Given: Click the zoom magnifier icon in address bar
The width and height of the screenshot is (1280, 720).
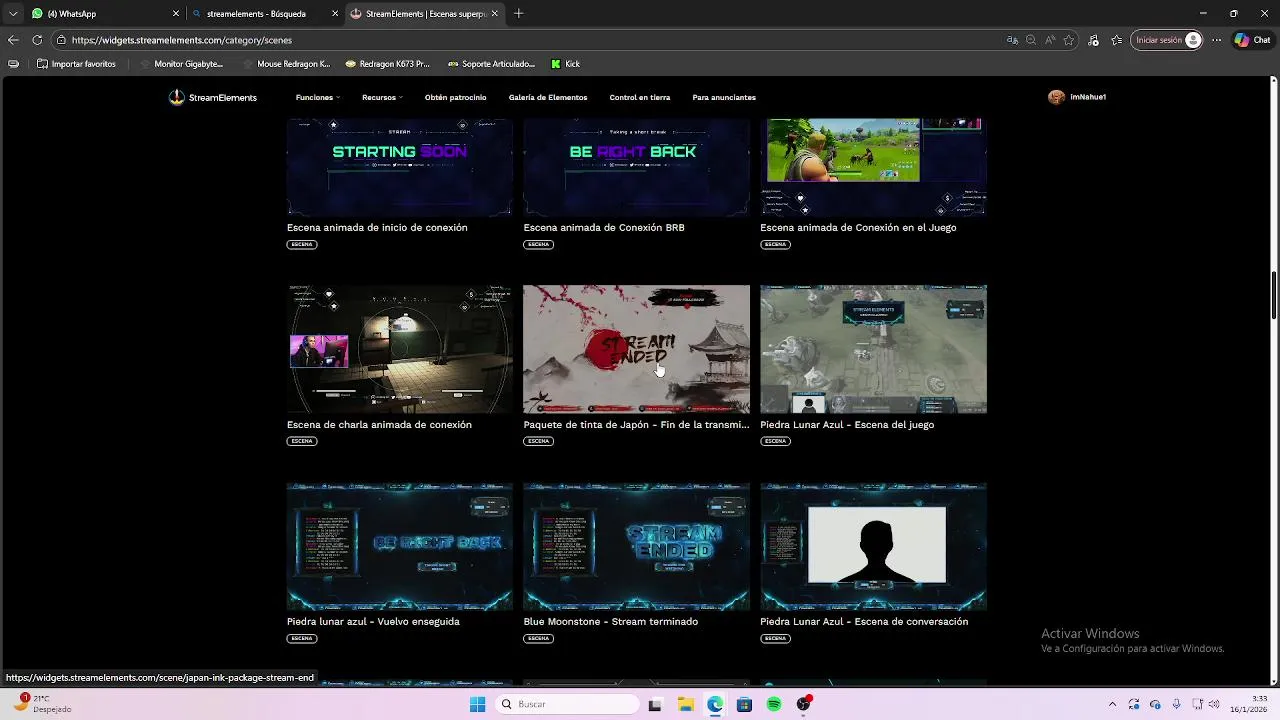Looking at the screenshot, I should 1031,40.
